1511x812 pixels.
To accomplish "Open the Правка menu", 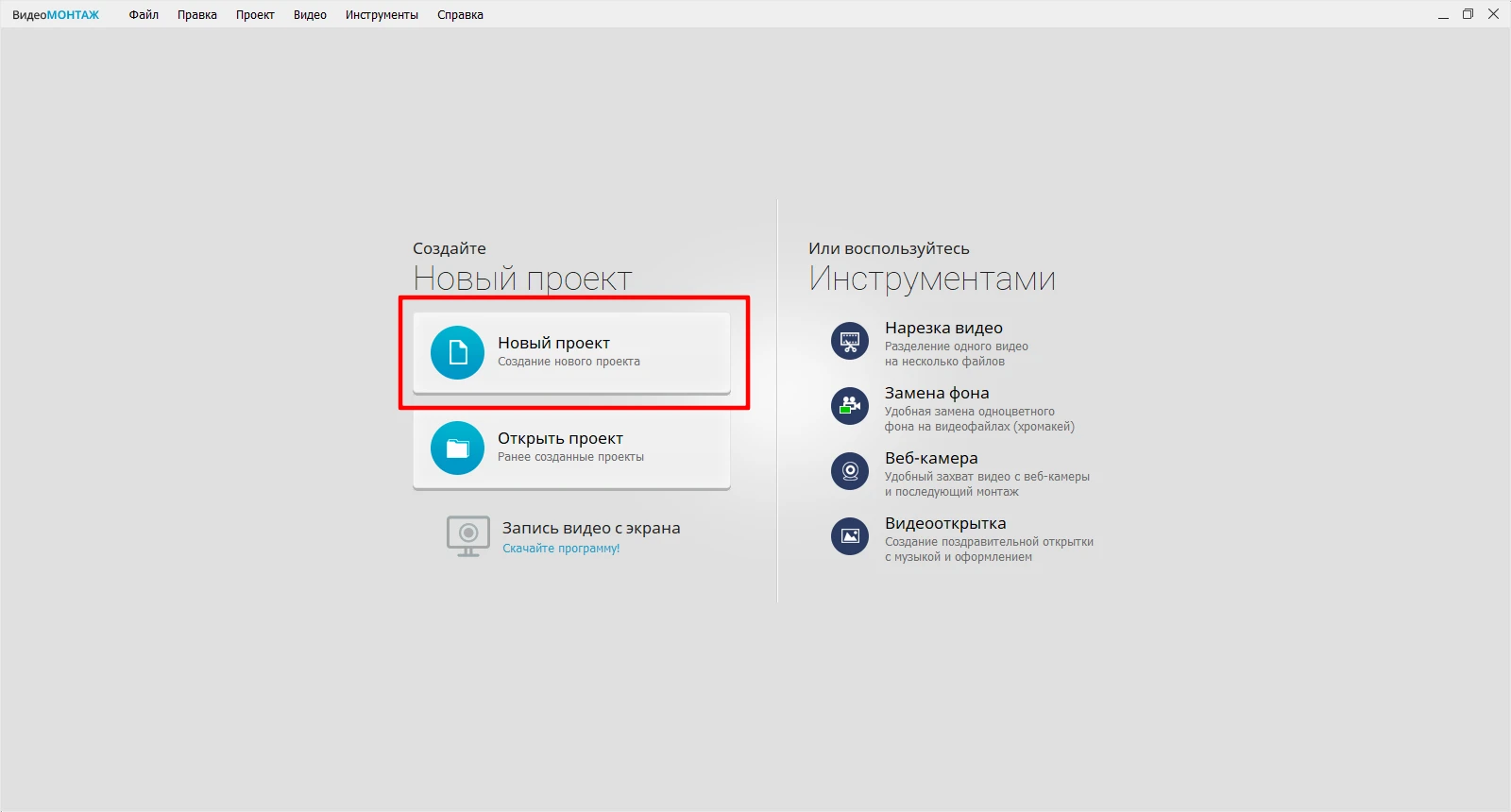I will pyautogui.click(x=197, y=15).
